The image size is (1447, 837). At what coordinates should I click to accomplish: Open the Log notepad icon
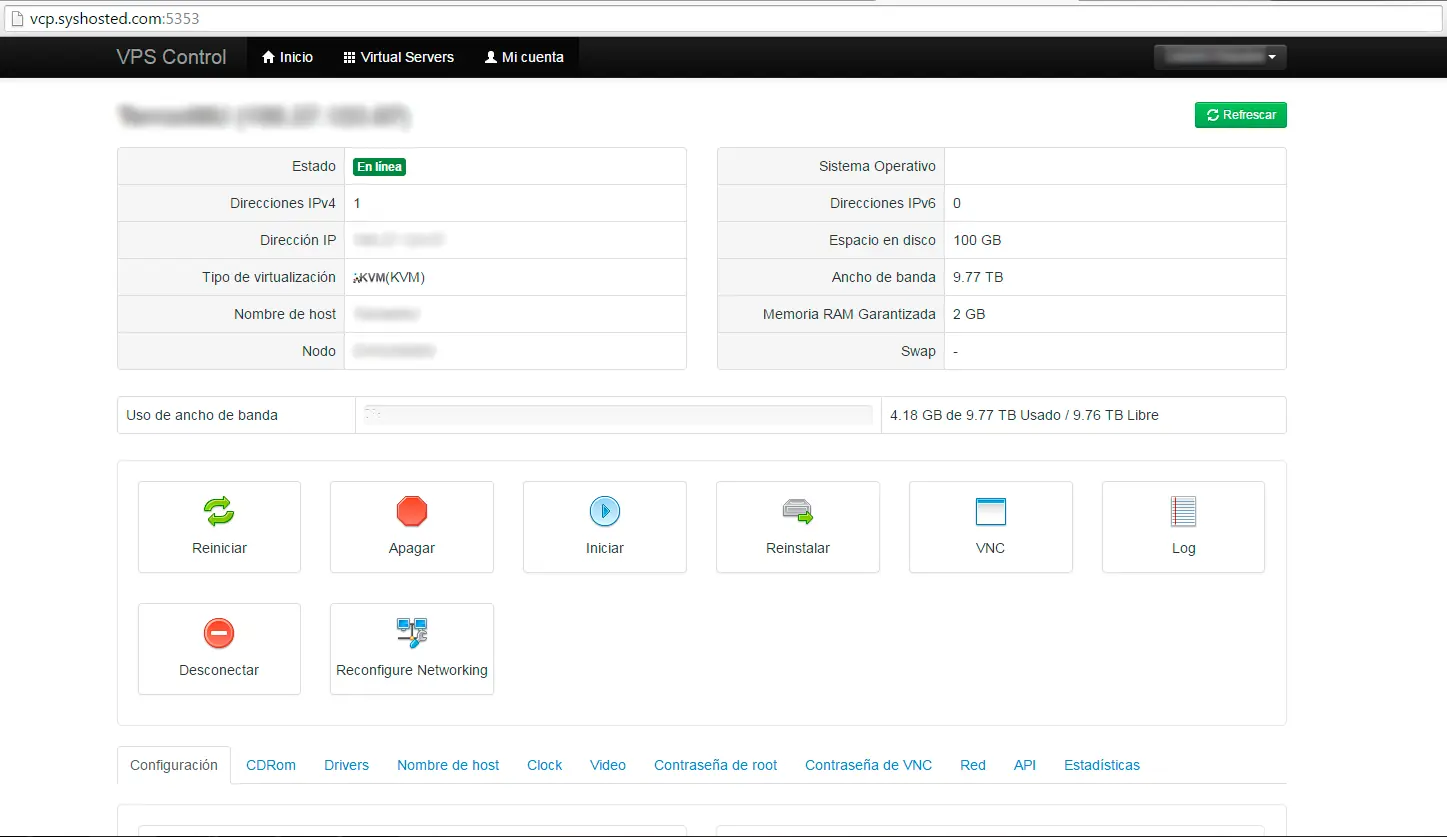pyautogui.click(x=1184, y=512)
